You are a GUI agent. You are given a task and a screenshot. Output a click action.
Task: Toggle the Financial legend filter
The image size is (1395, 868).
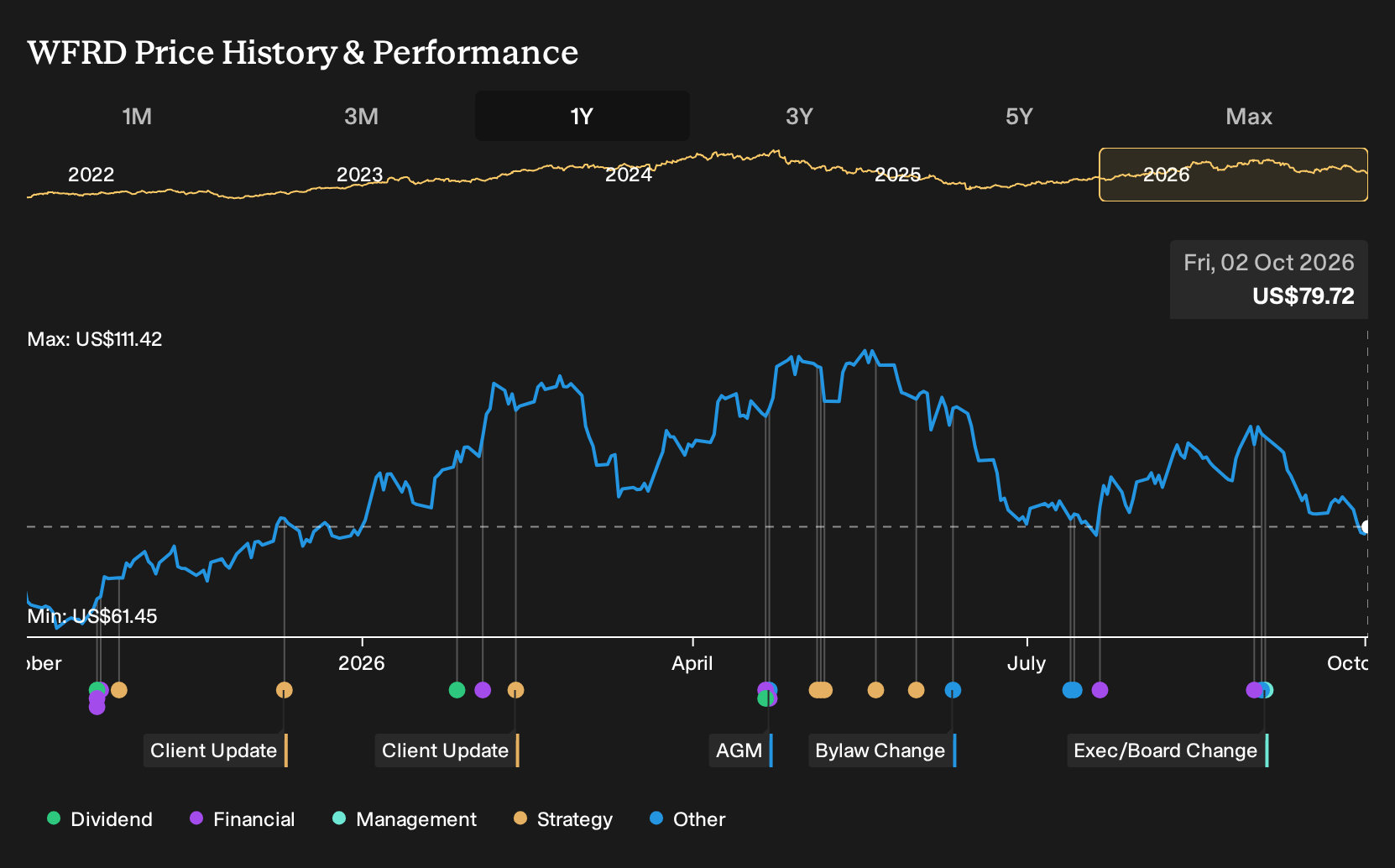click(242, 819)
